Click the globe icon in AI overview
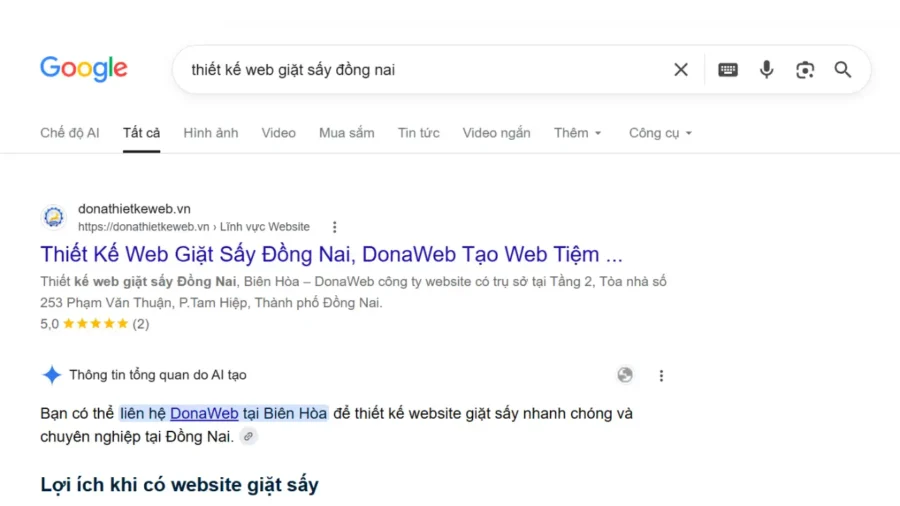The height and width of the screenshot is (506, 900). (625, 375)
